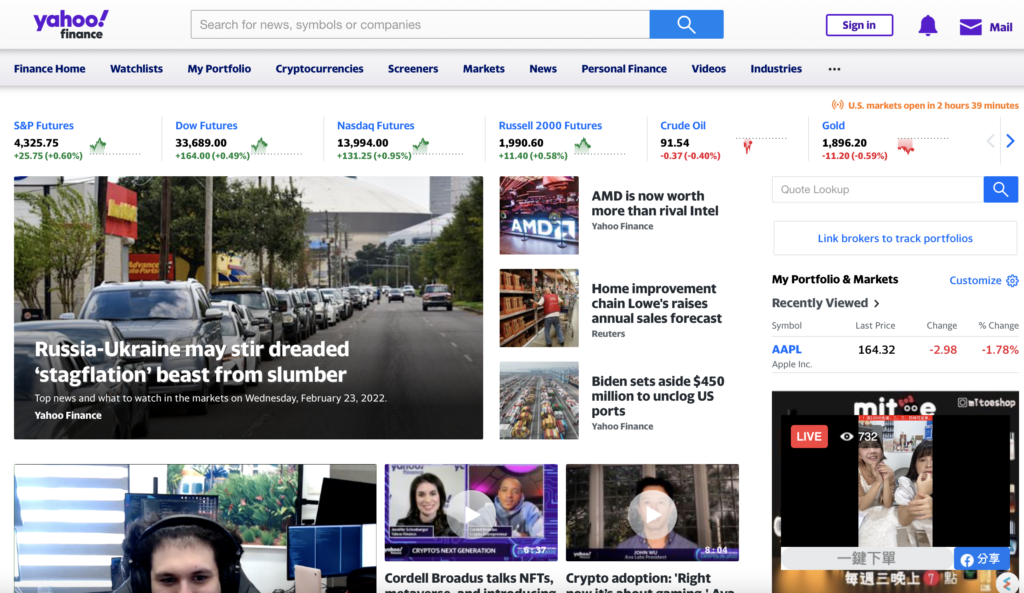Click AAPL percent change -1.78%
This screenshot has width=1024, height=593.
[x=1000, y=349]
